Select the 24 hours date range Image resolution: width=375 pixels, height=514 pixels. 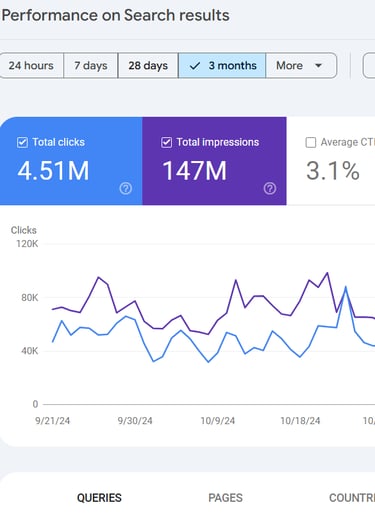(31, 65)
